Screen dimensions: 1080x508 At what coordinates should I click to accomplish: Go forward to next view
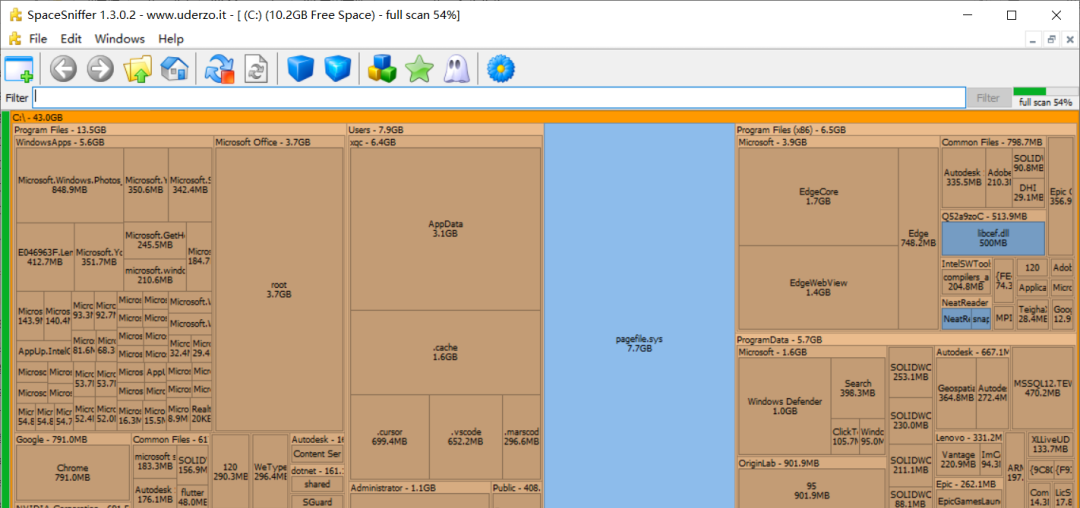[x=100, y=69]
